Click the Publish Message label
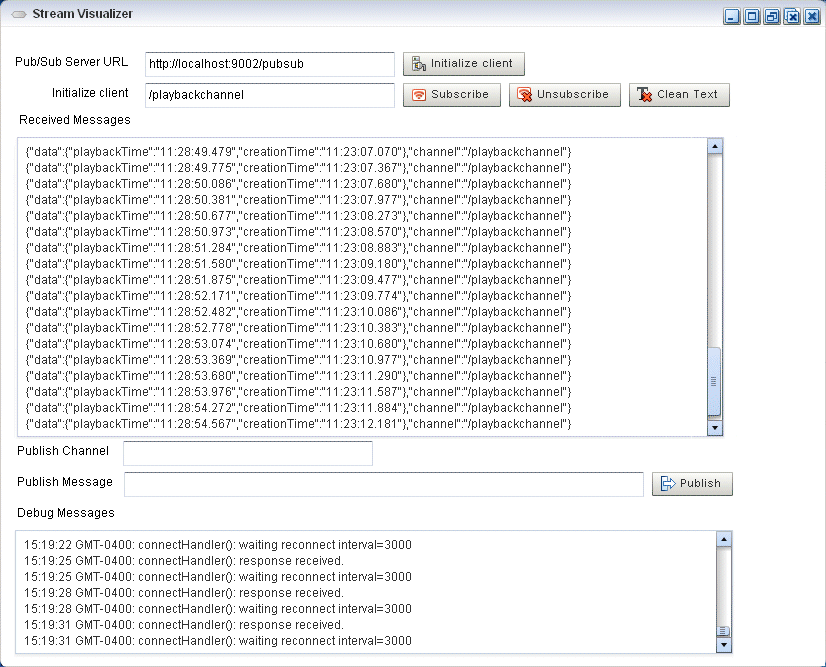This screenshot has width=826, height=667. tap(65, 482)
